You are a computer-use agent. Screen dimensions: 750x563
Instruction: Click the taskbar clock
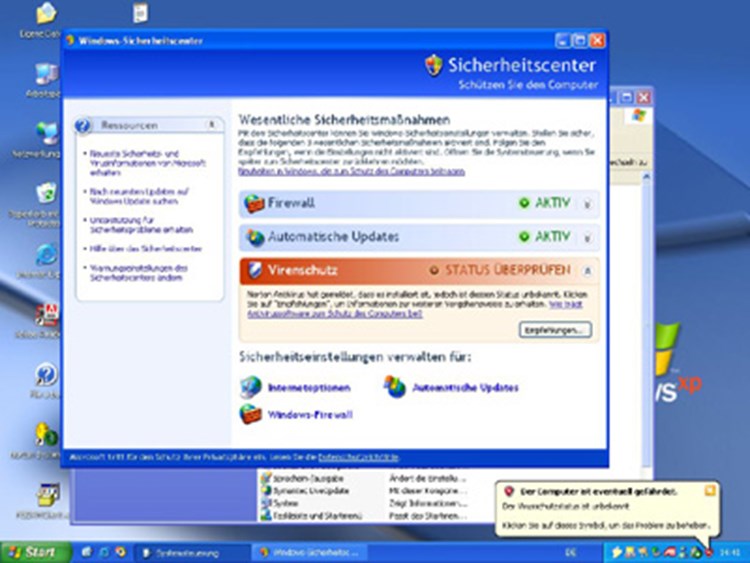click(x=730, y=552)
